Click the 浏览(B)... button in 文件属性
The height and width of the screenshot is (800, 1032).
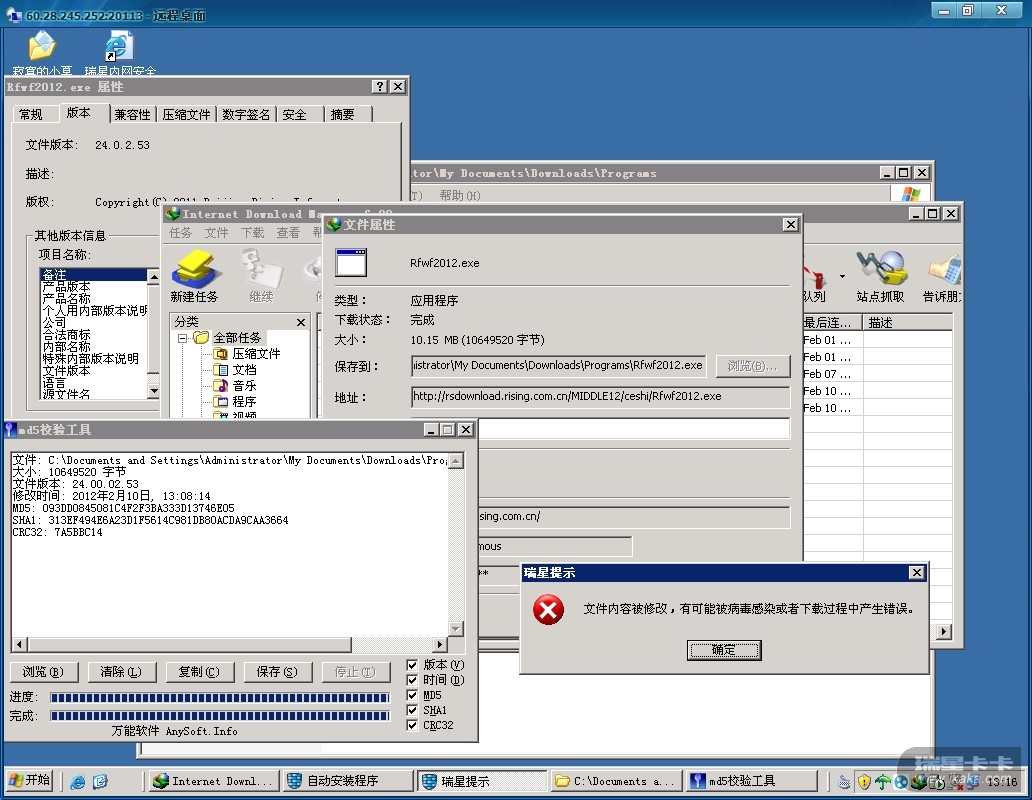(752, 366)
